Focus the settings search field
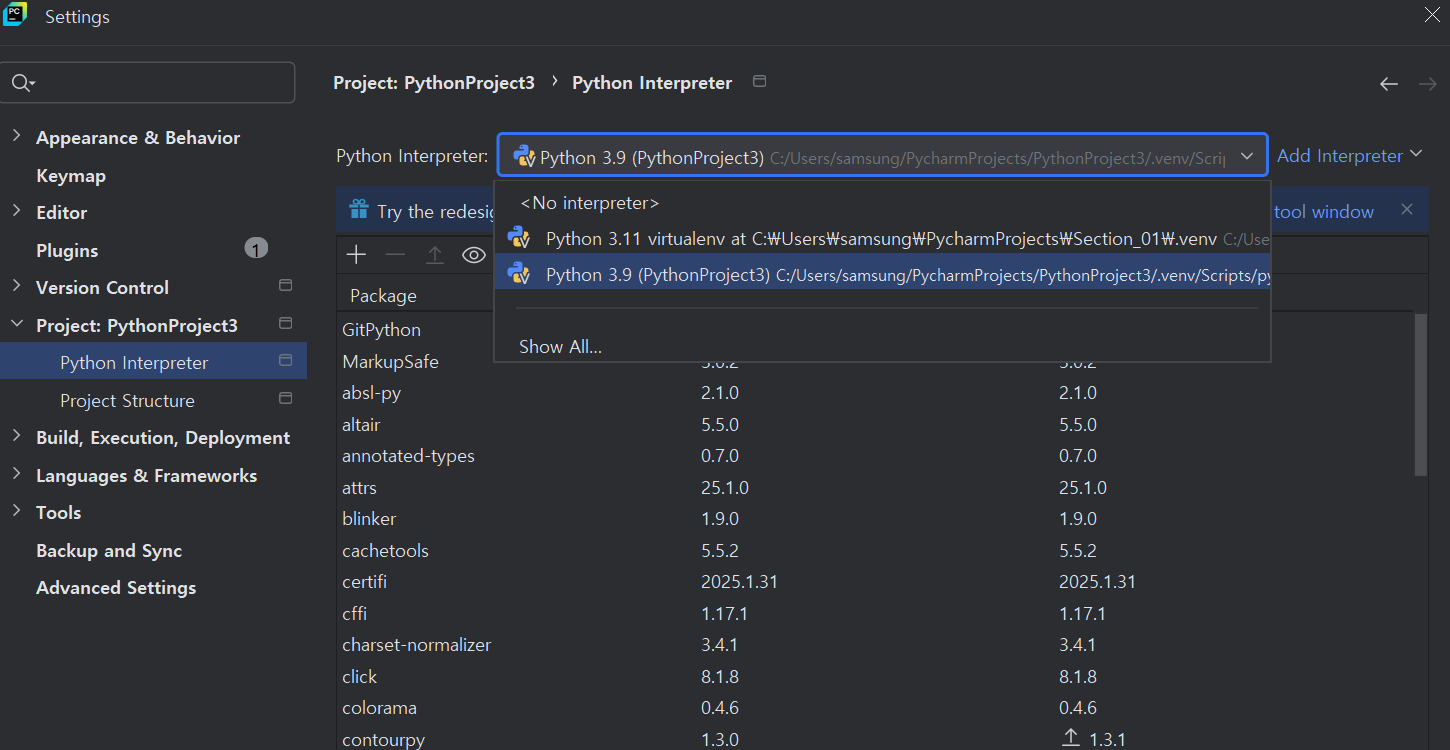The image size is (1450, 750). 148,82
